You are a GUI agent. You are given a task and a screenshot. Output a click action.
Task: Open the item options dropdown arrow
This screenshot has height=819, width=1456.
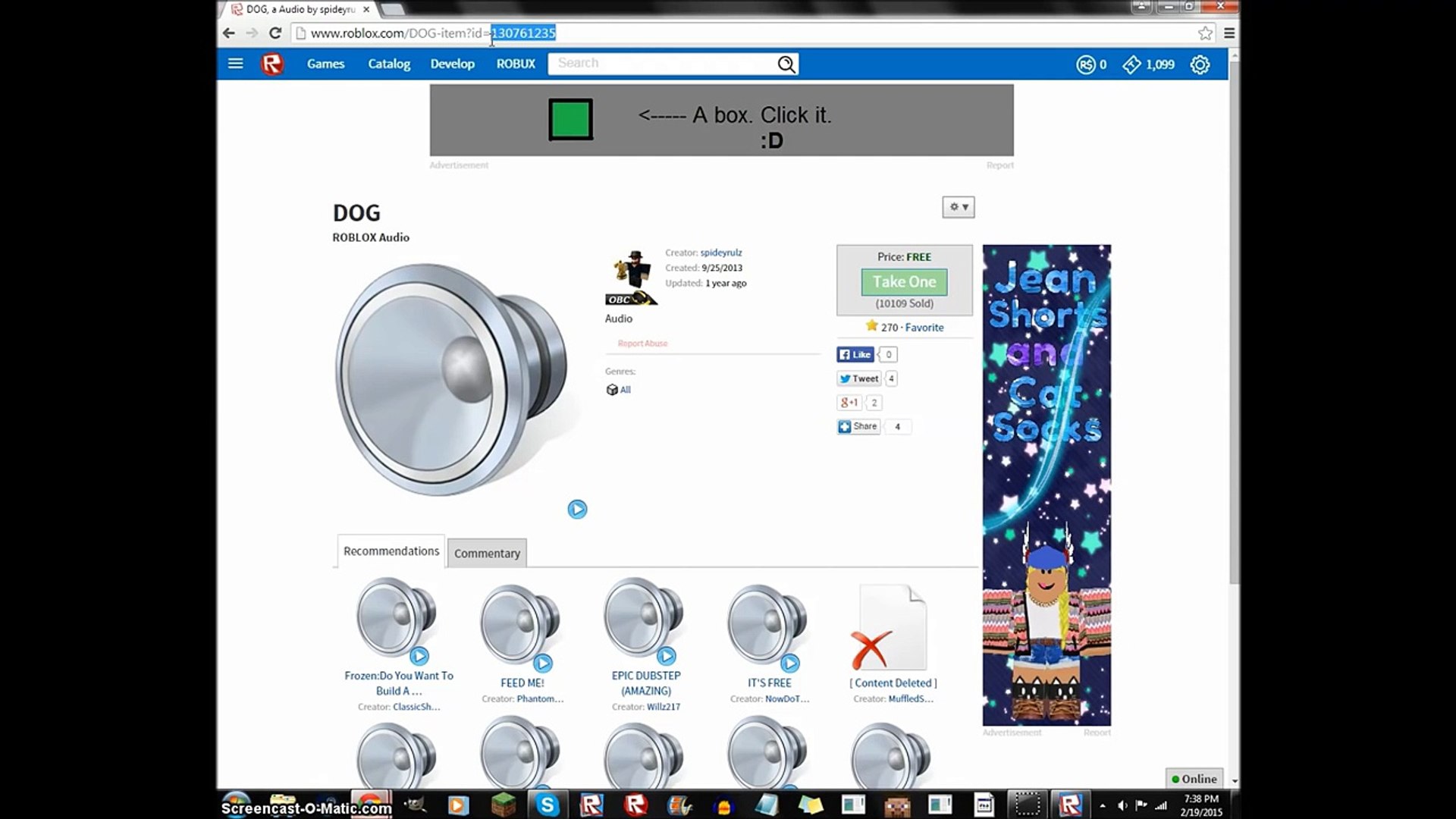[965, 206]
